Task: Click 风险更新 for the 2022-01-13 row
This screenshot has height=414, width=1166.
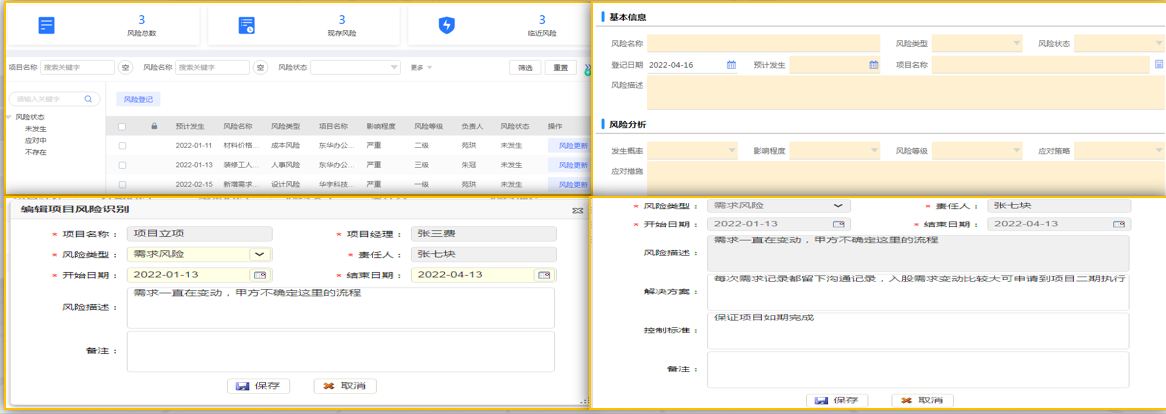Action: pyautogui.click(x=570, y=165)
